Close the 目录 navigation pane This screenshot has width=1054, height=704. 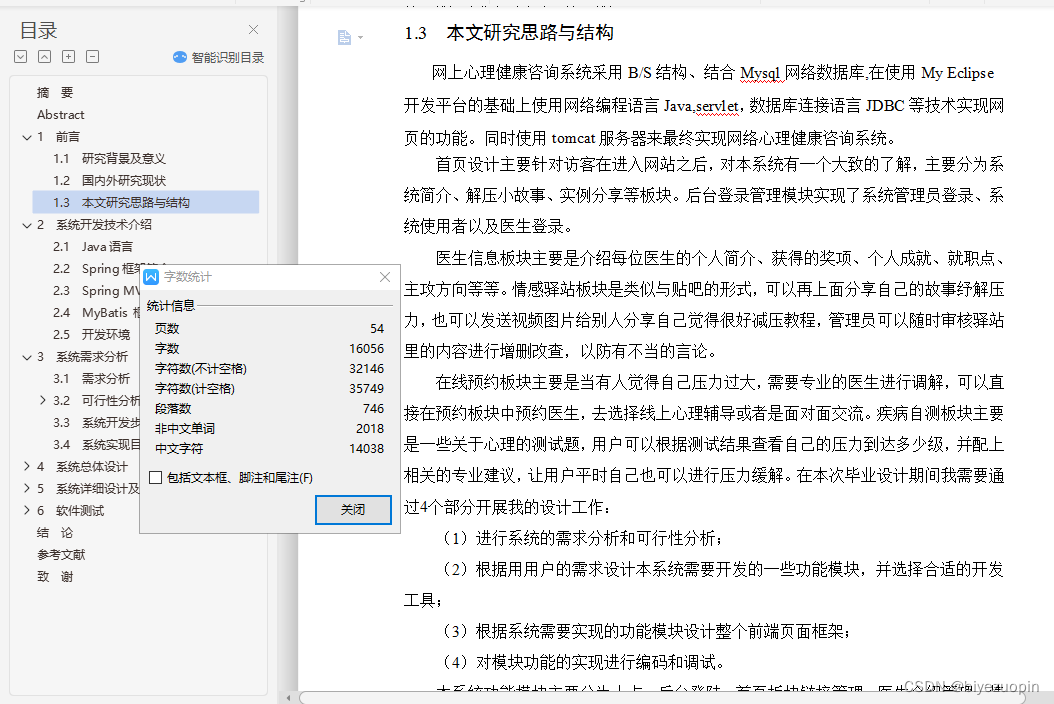pos(253,30)
